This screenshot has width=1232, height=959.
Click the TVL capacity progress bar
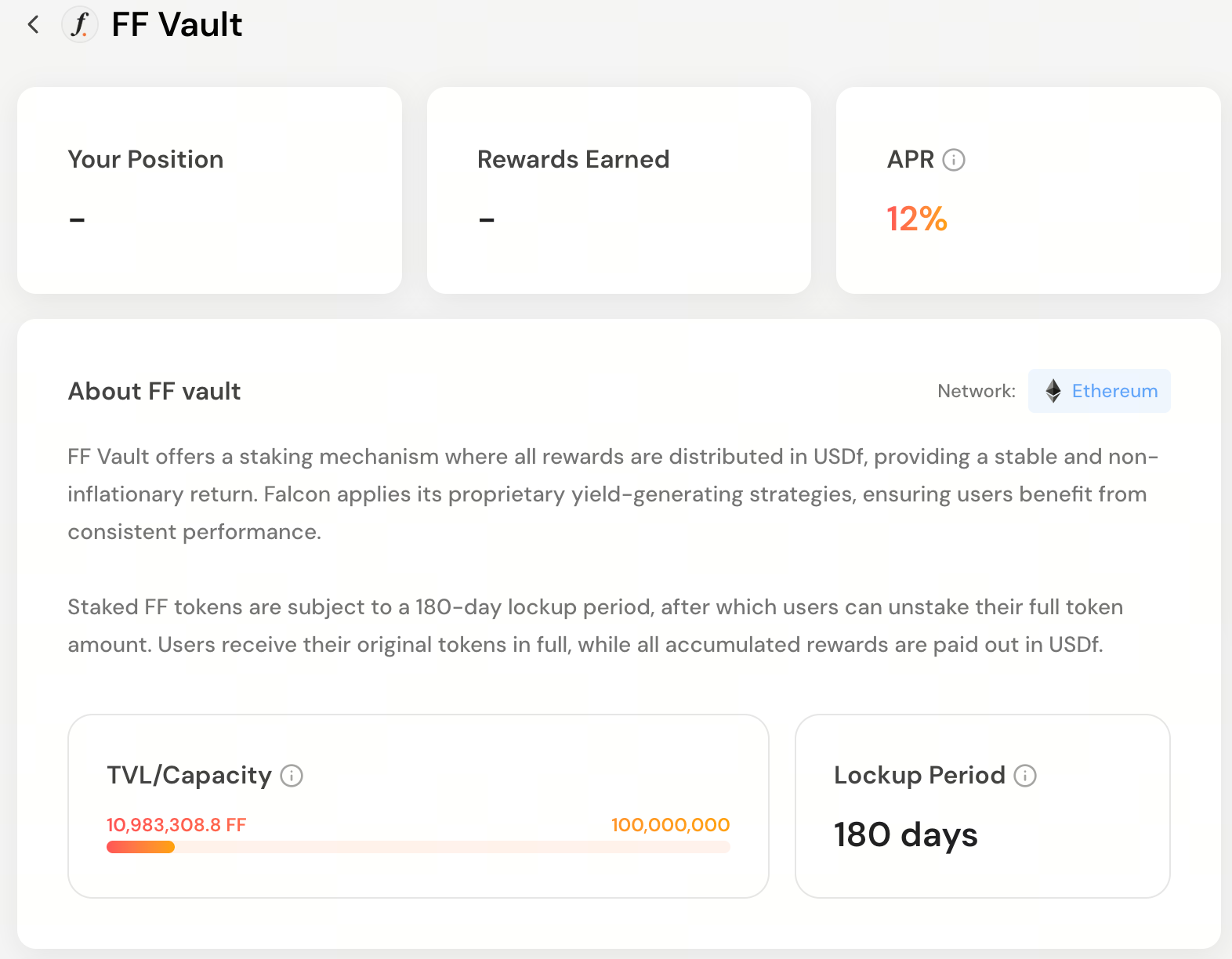pos(417,847)
